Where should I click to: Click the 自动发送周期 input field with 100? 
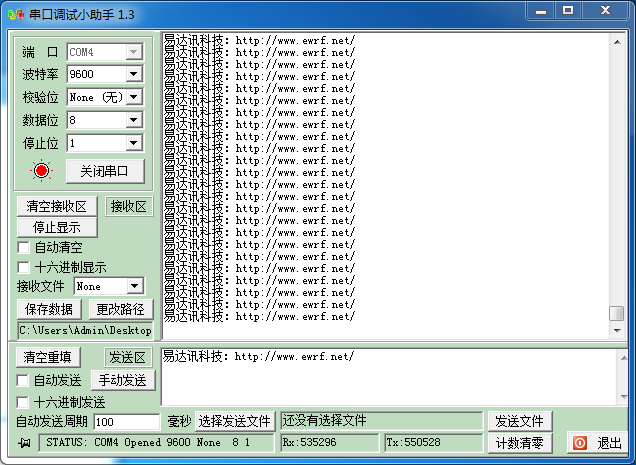[x=127, y=422]
